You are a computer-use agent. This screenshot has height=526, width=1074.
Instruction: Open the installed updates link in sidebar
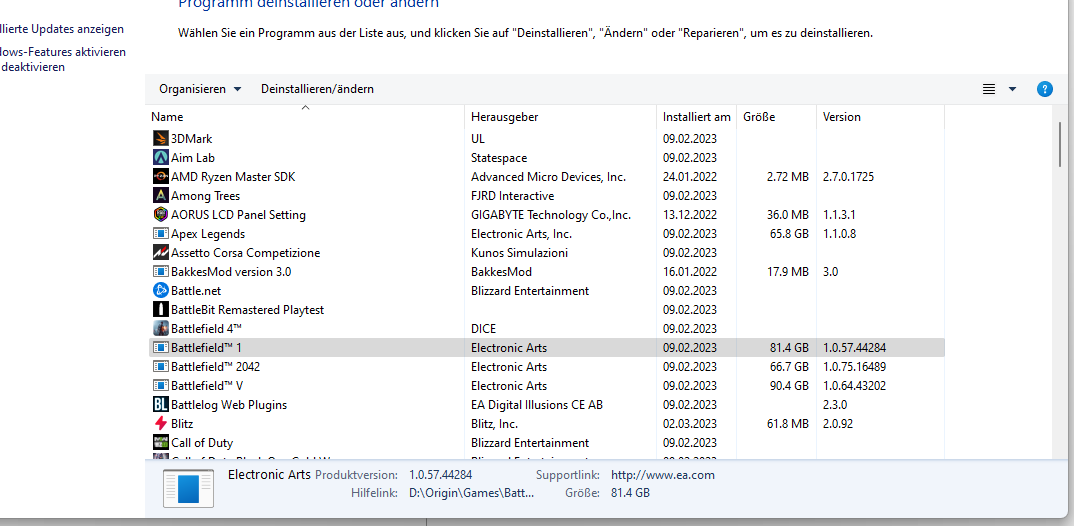tap(62, 29)
